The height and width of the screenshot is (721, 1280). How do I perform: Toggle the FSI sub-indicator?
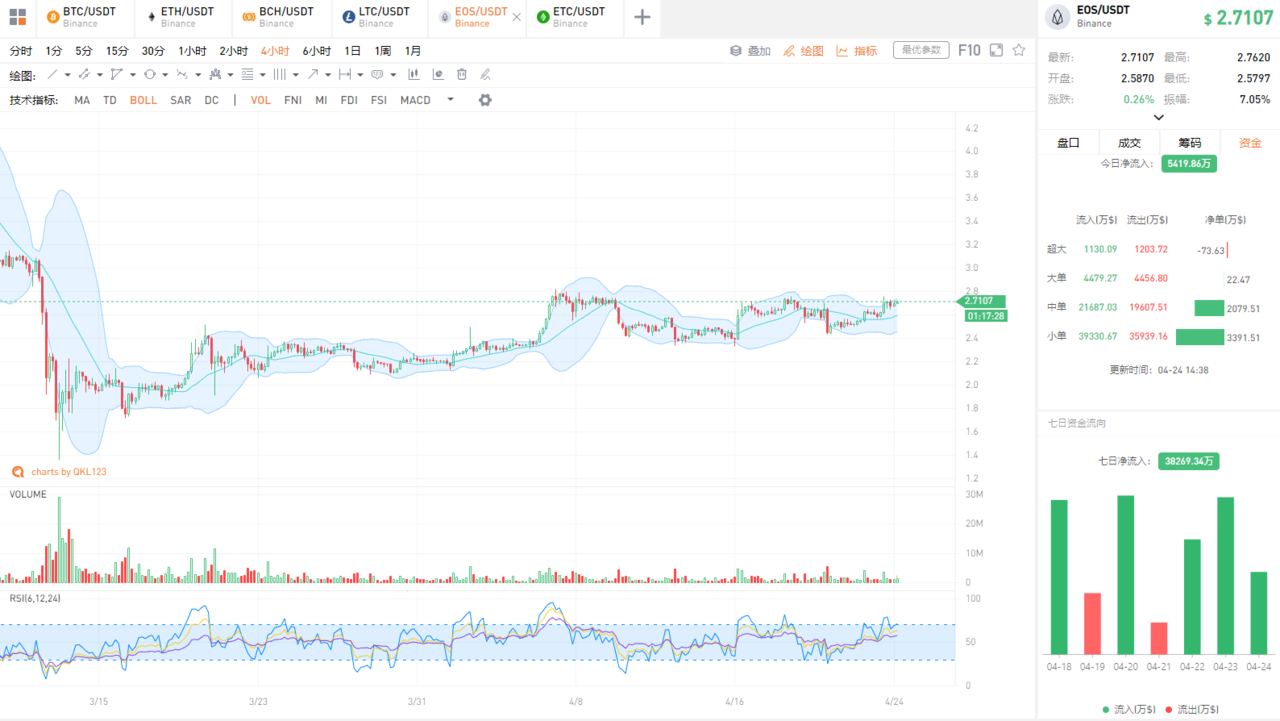click(x=379, y=100)
